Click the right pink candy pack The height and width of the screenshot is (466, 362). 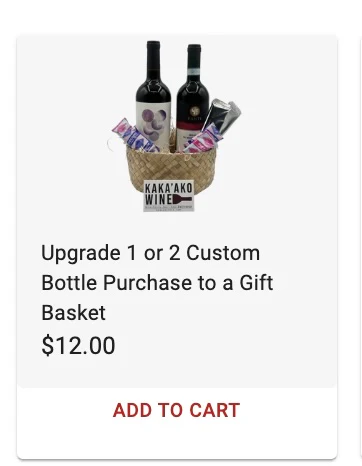203,139
